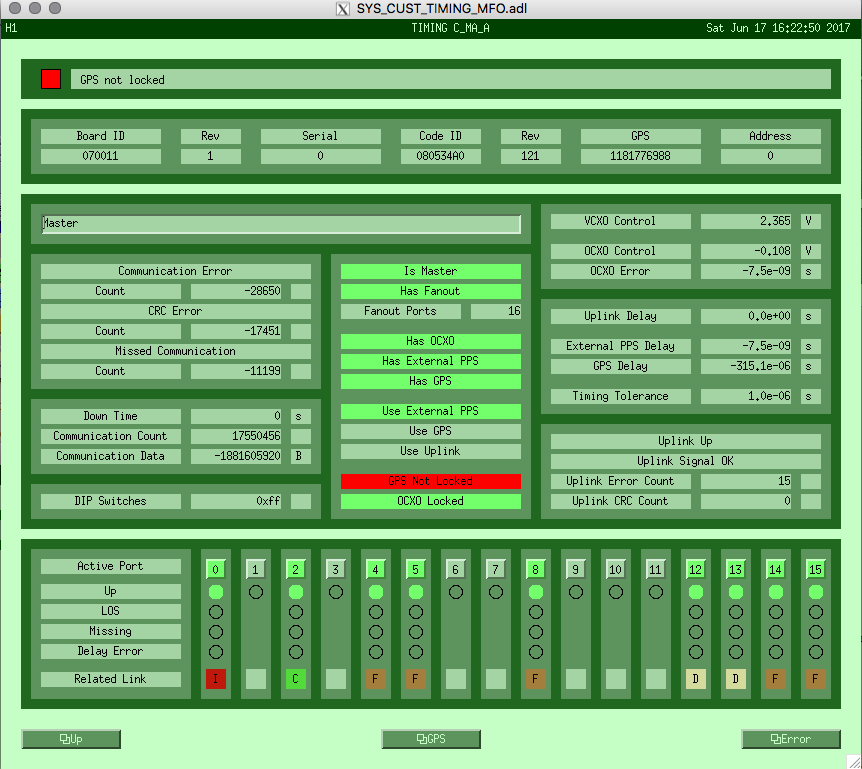The width and height of the screenshot is (862, 769).
Task: Open the GPS related display button
Action: pyautogui.click(x=431, y=739)
